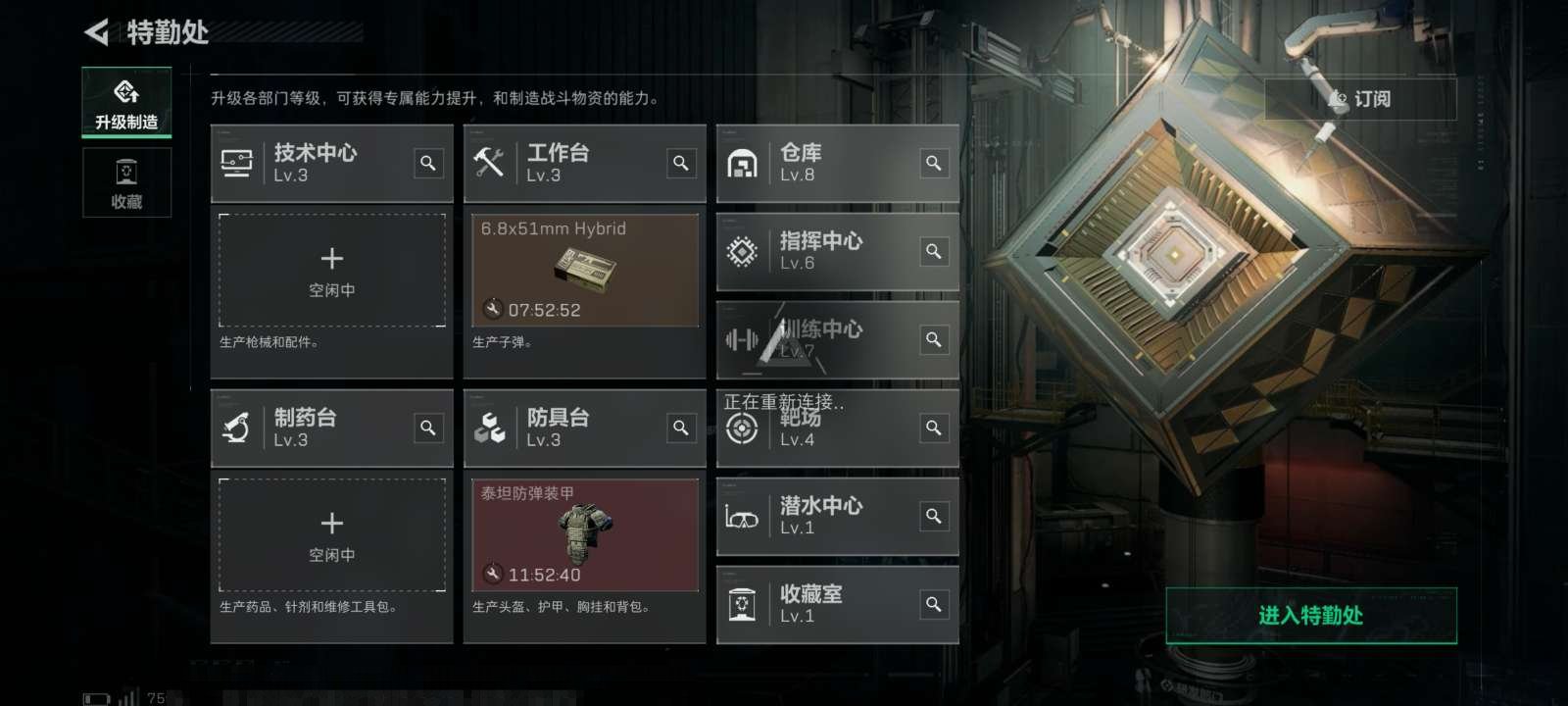This screenshot has width=1568, height=706.
Task: Open magnifier details for 靶场
Action: (x=934, y=428)
